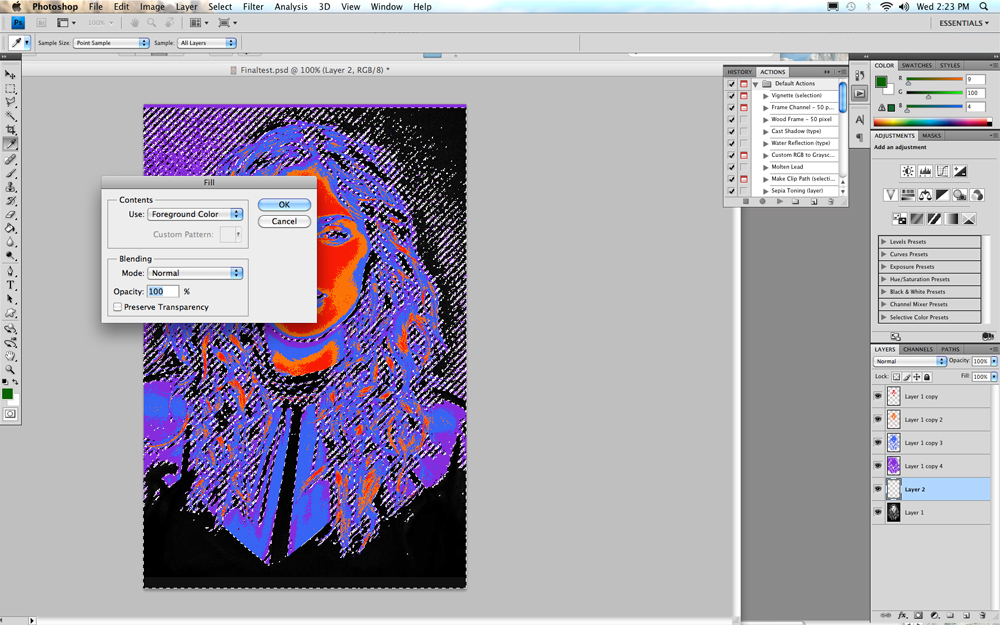Toggle visibility of bottom Layer 1

(x=878, y=511)
